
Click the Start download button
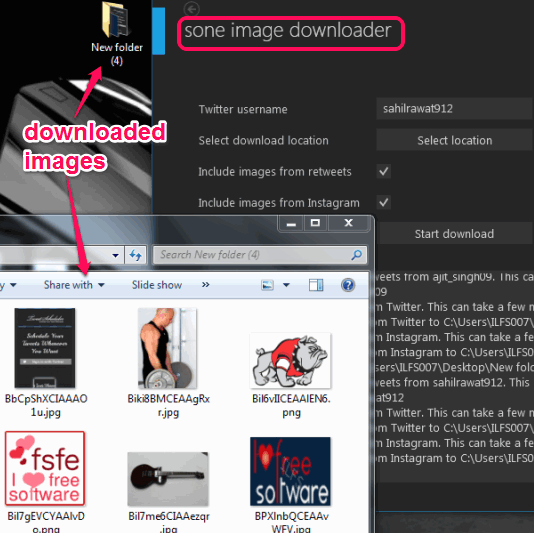coord(454,234)
